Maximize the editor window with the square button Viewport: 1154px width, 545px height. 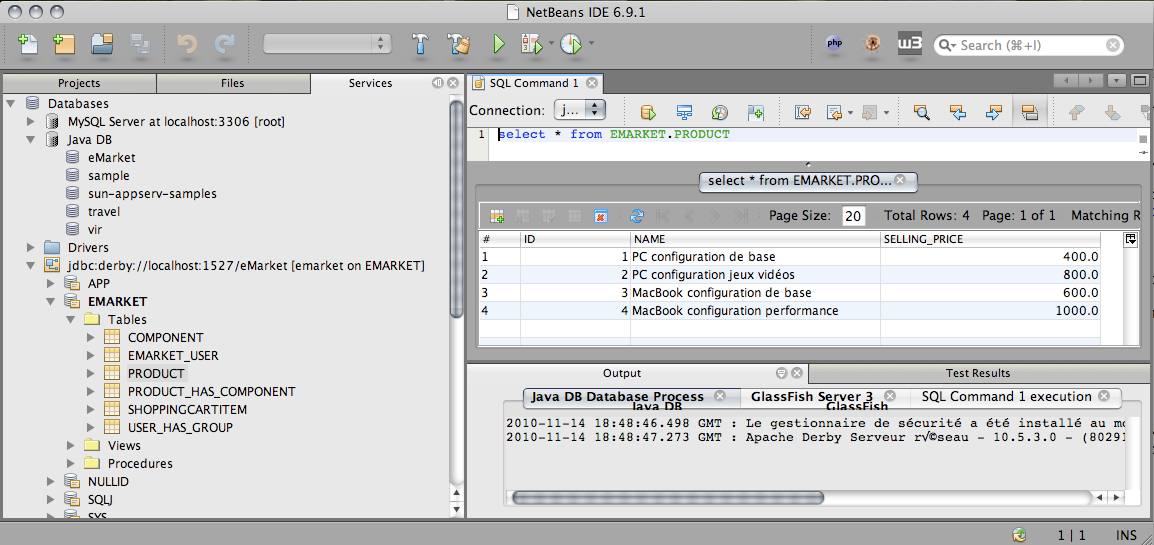coord(1139,80)
